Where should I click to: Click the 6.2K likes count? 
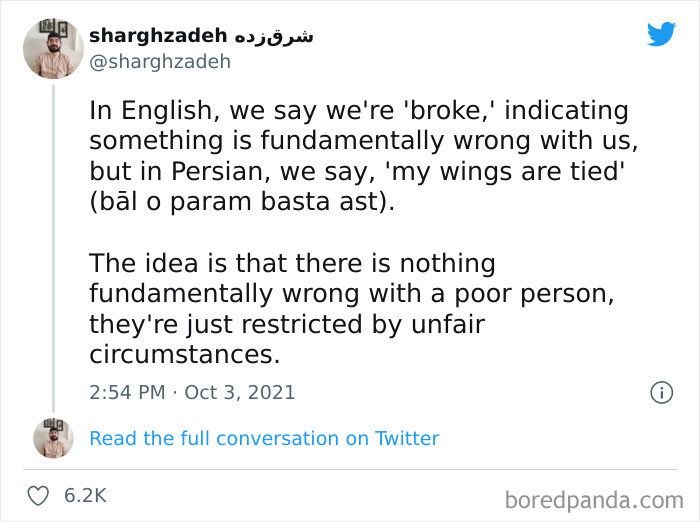pos(85,495)
